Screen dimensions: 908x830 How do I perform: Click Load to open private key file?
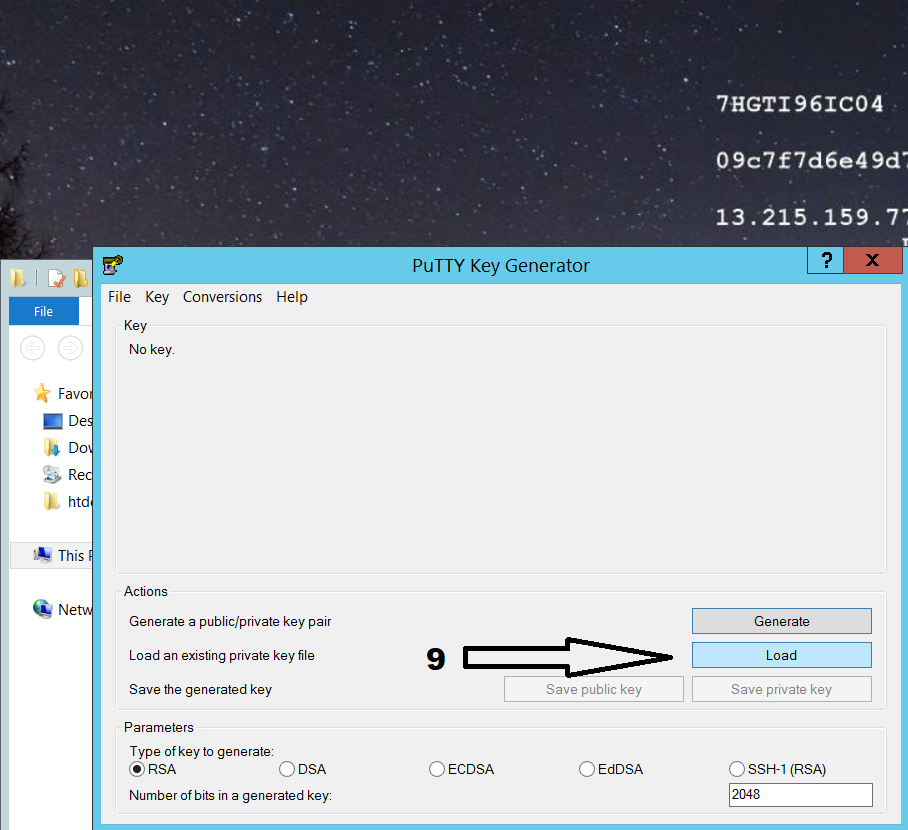781,655
